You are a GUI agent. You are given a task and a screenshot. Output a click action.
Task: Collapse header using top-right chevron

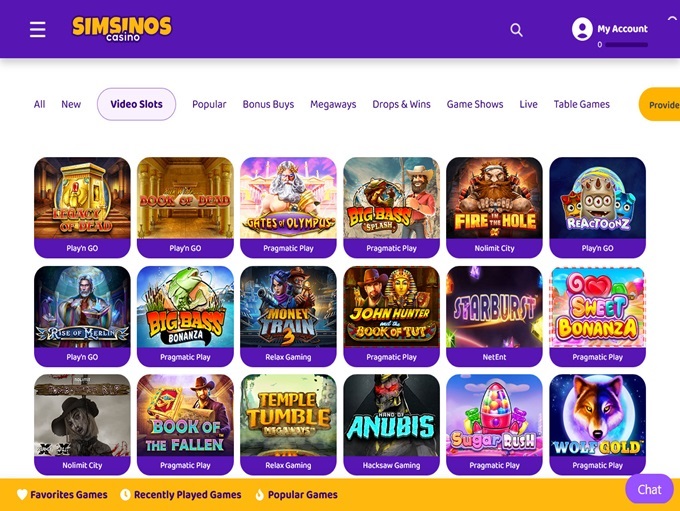tap(672, 19)
